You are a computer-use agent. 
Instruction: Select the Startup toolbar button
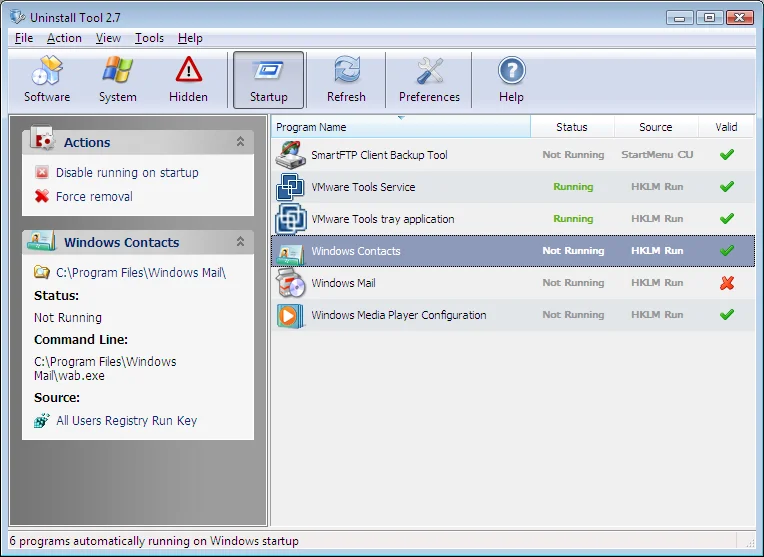[268, 80]
